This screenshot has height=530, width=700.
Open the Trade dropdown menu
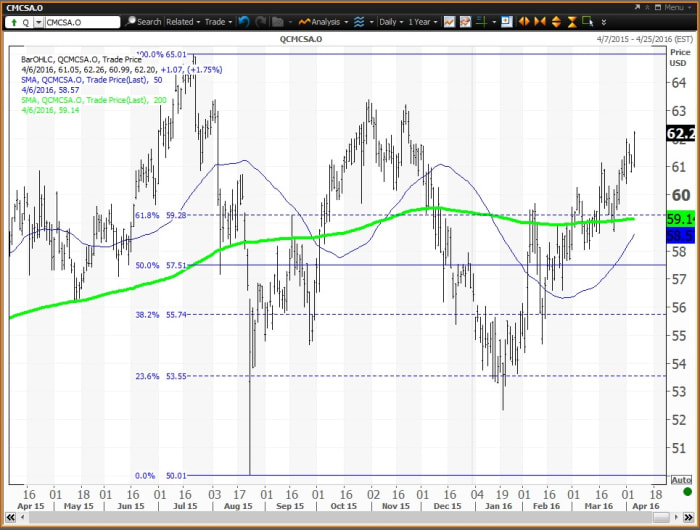(x=215, y=21)
